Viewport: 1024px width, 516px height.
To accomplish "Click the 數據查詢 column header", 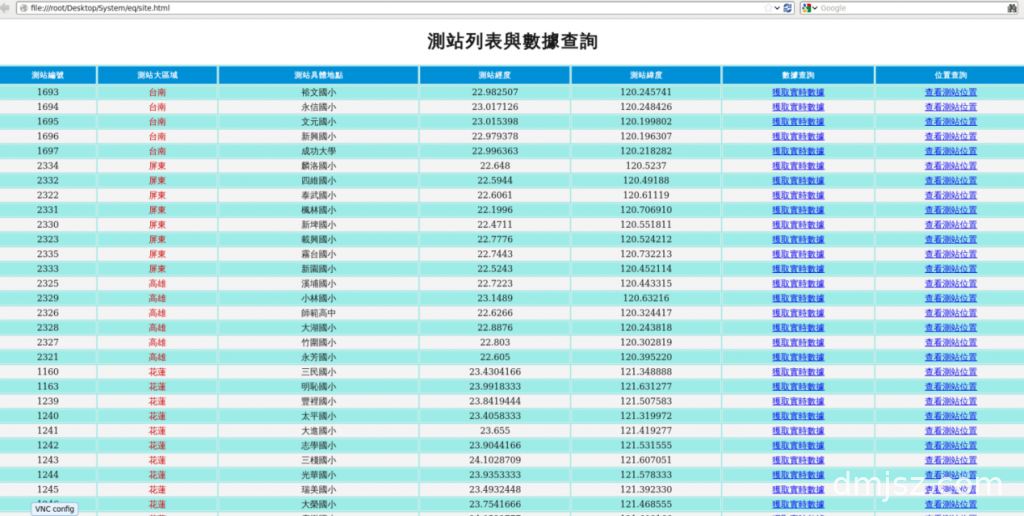I will (798, 75).
